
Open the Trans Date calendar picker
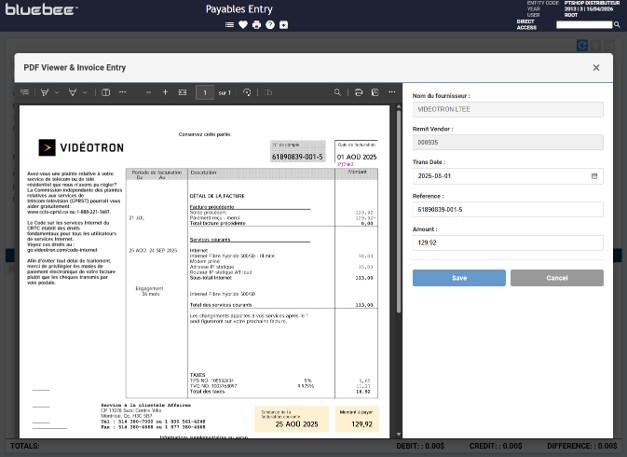[594, 176]
